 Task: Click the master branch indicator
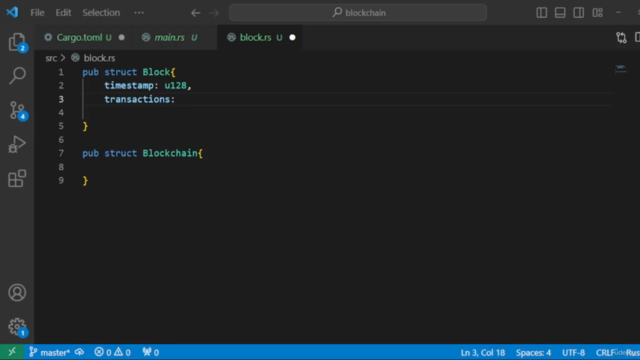click(x=50, y=352)
